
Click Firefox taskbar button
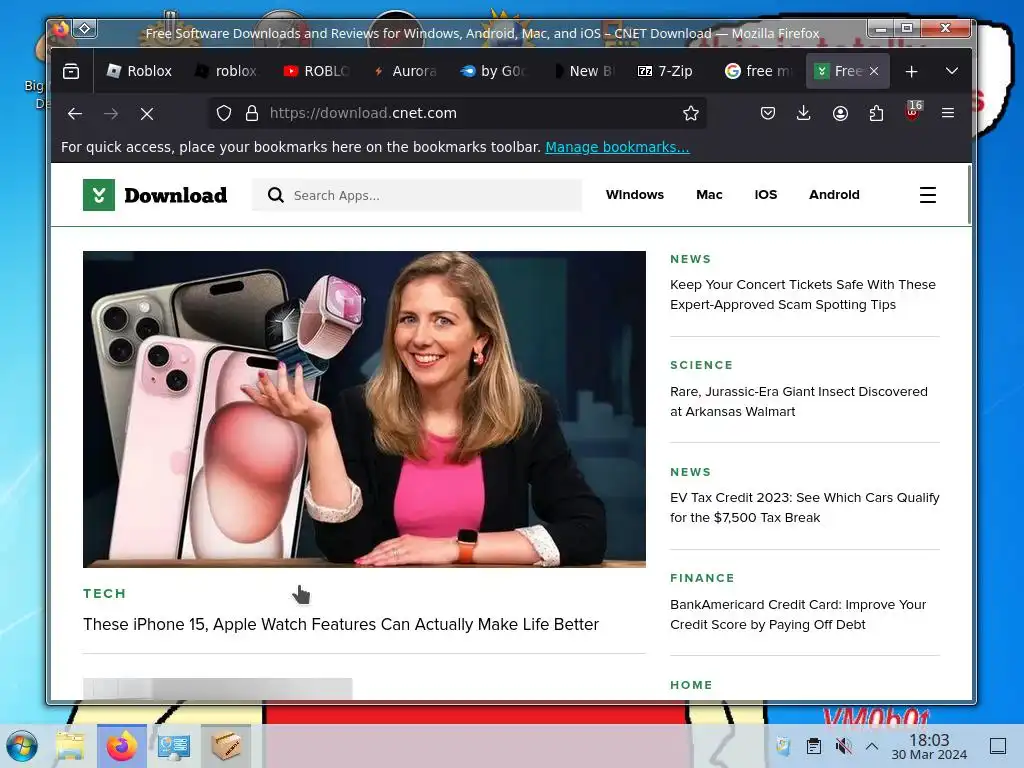(121, 746)
